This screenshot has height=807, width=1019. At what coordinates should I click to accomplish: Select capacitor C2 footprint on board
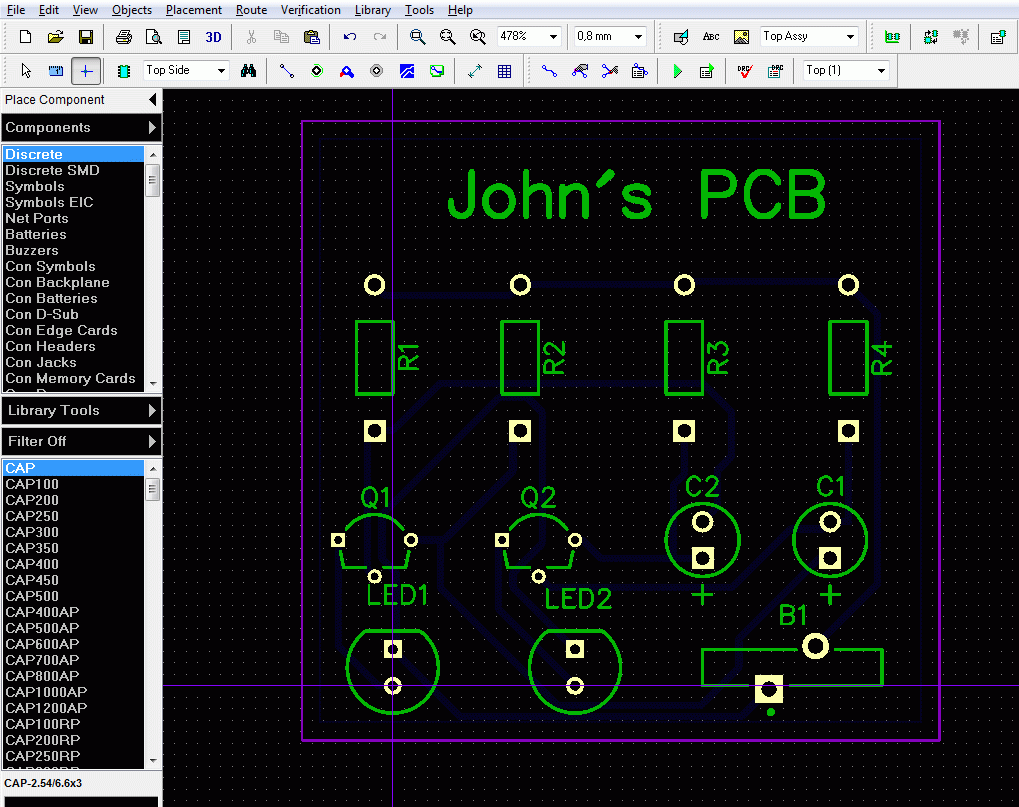[x=703, y=540]
